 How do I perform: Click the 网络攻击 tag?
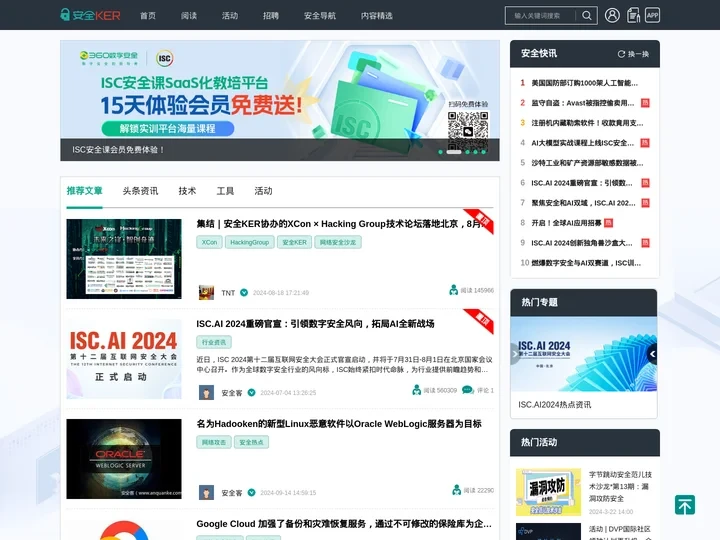pyautogui.click(x=214, y=442)
